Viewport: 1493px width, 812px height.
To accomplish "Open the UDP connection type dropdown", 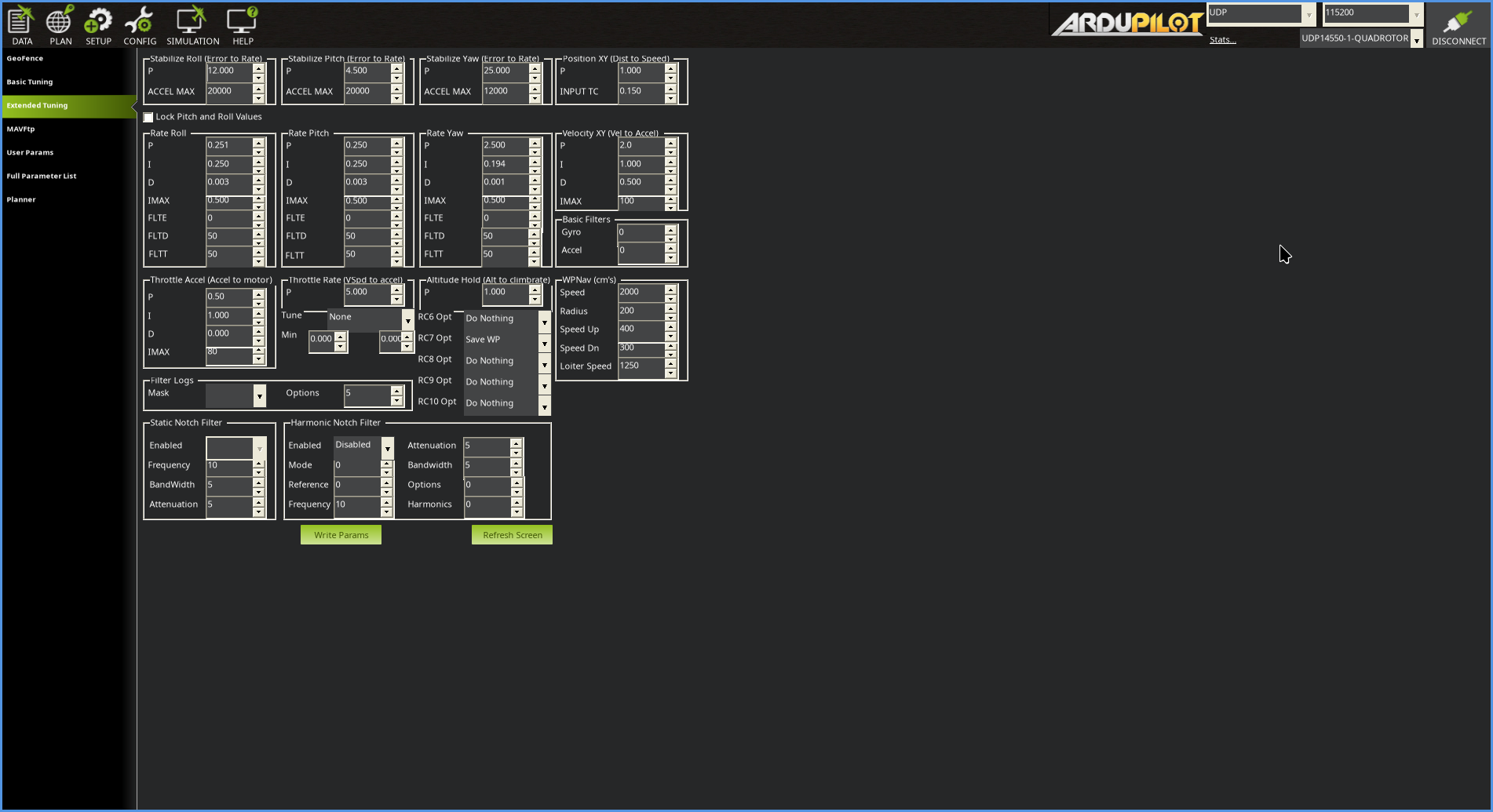I will pos(1309,13).
